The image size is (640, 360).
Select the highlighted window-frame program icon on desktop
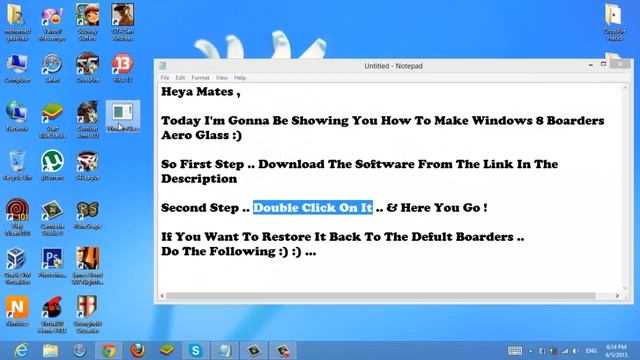122,117
